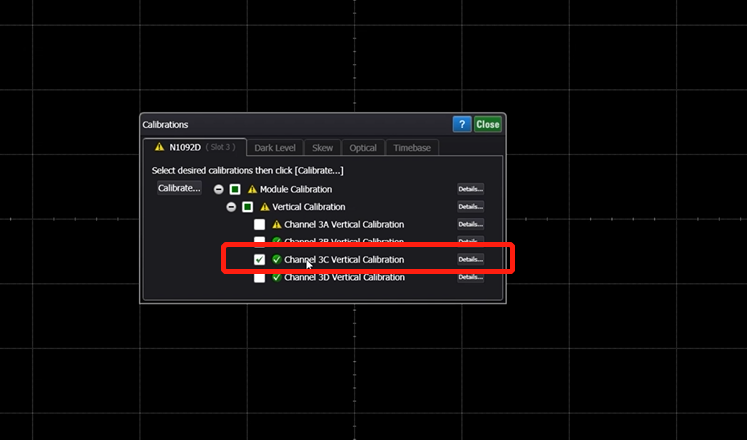Image resolution: width=747 pixels, height=440 pixels.
Task: Select the N1092D Slot 3 tab
Action: (x=195, y=147)
